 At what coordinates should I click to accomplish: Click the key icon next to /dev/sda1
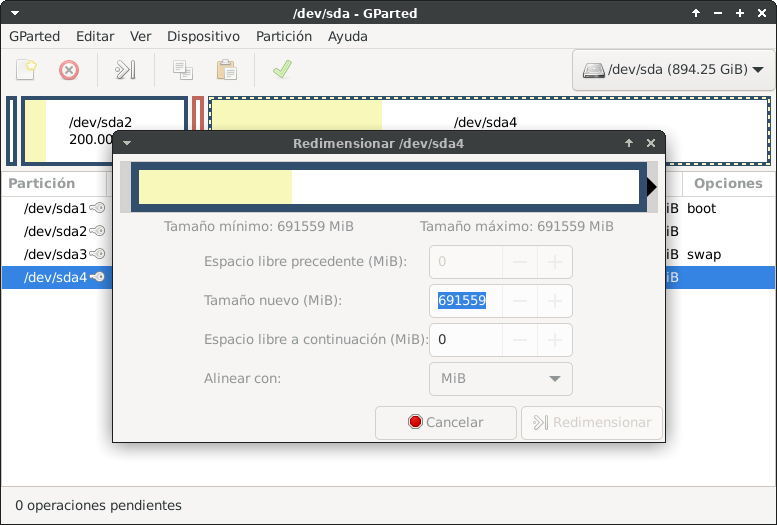point(97,209)
